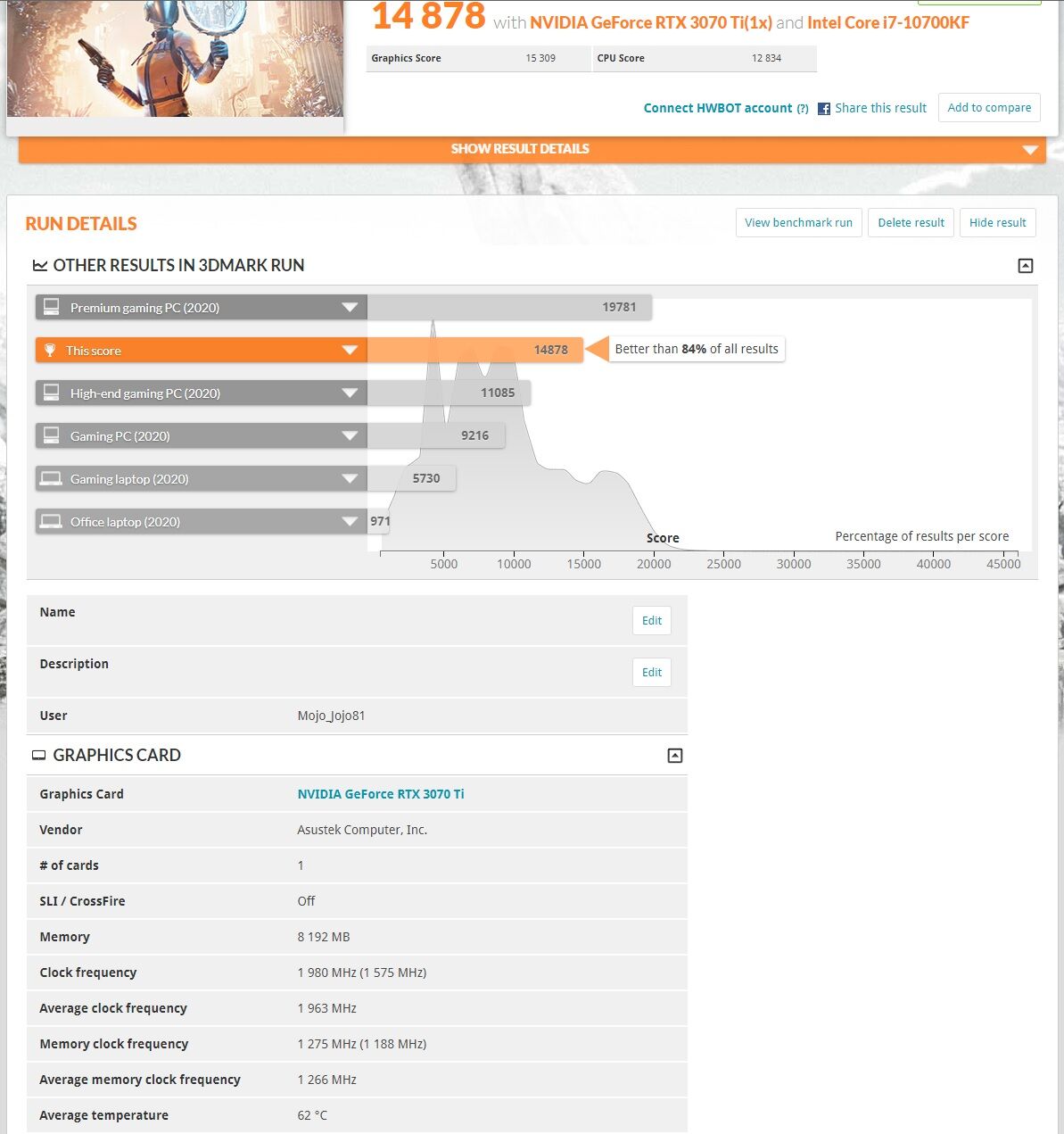Click the Facebook share icon
The width and height of the screenshot is (1064, 1134).
[824, 108]
